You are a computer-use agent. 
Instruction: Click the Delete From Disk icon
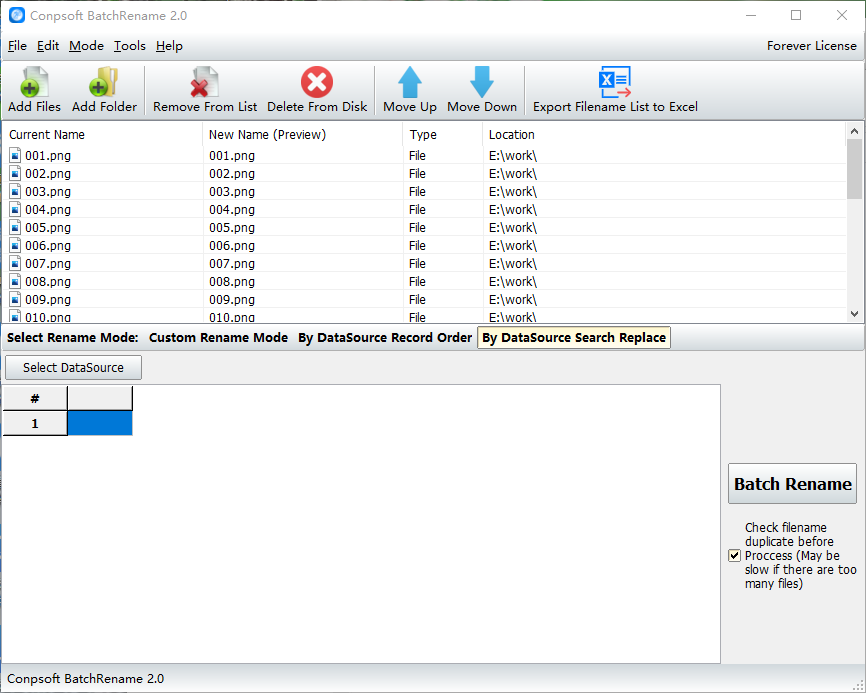coord(317,82)
